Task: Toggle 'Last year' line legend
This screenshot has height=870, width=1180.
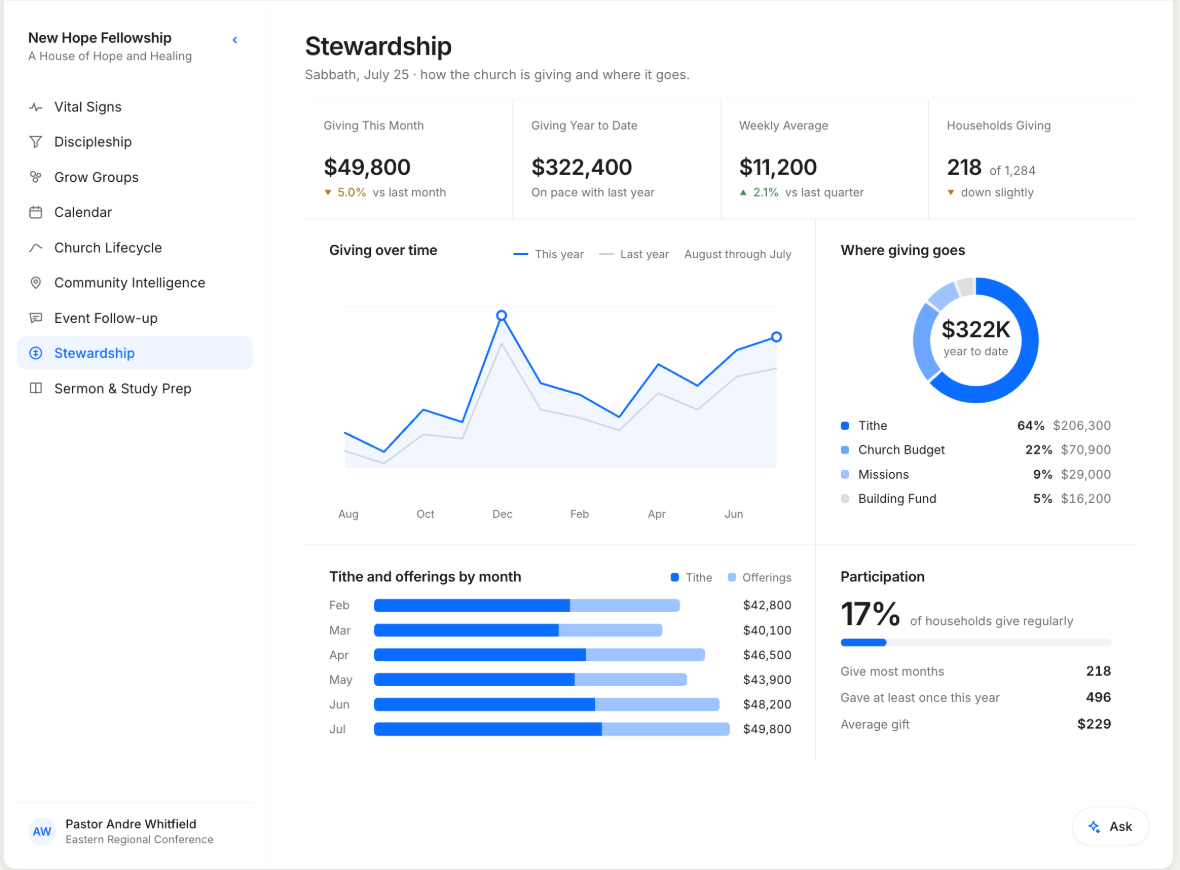Action: coord(634,254)
